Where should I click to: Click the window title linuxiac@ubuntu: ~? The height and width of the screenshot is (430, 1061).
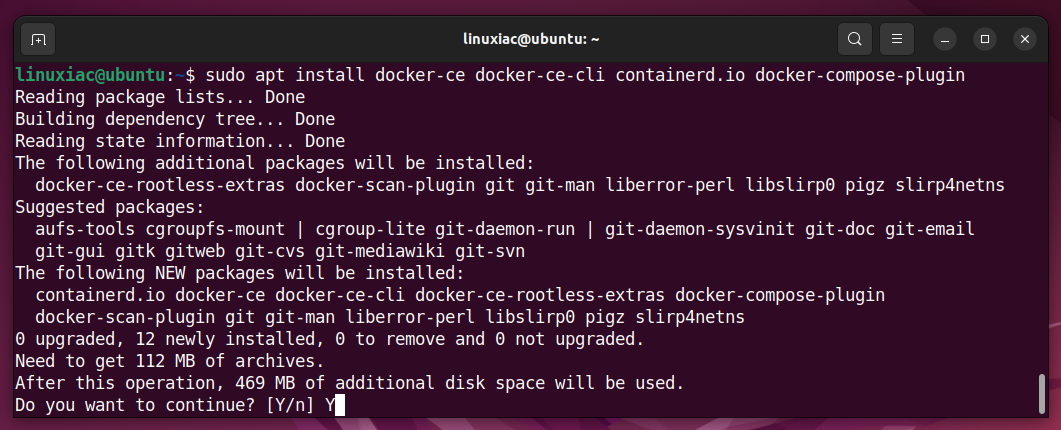point(531,39)
